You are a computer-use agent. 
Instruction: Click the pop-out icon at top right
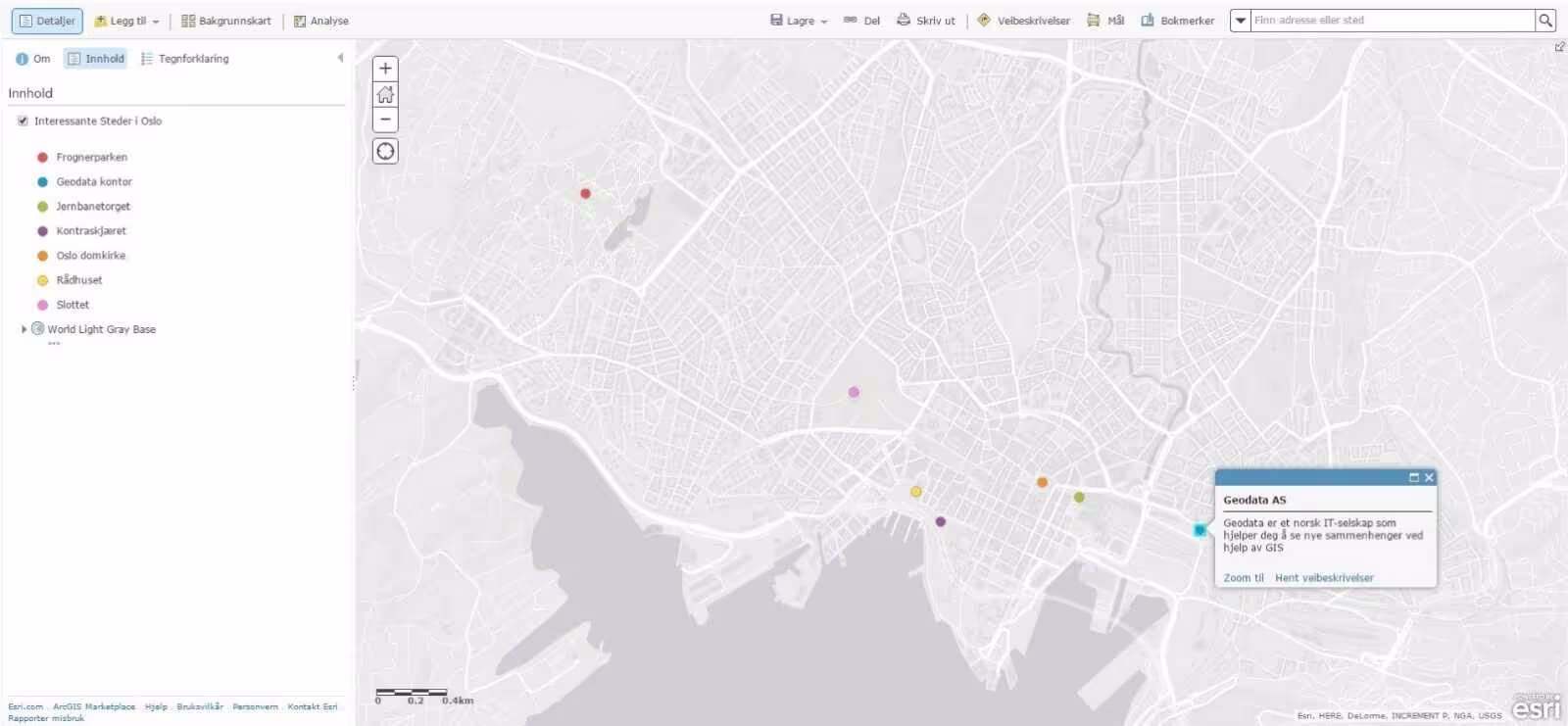[x=1559, y=47]
